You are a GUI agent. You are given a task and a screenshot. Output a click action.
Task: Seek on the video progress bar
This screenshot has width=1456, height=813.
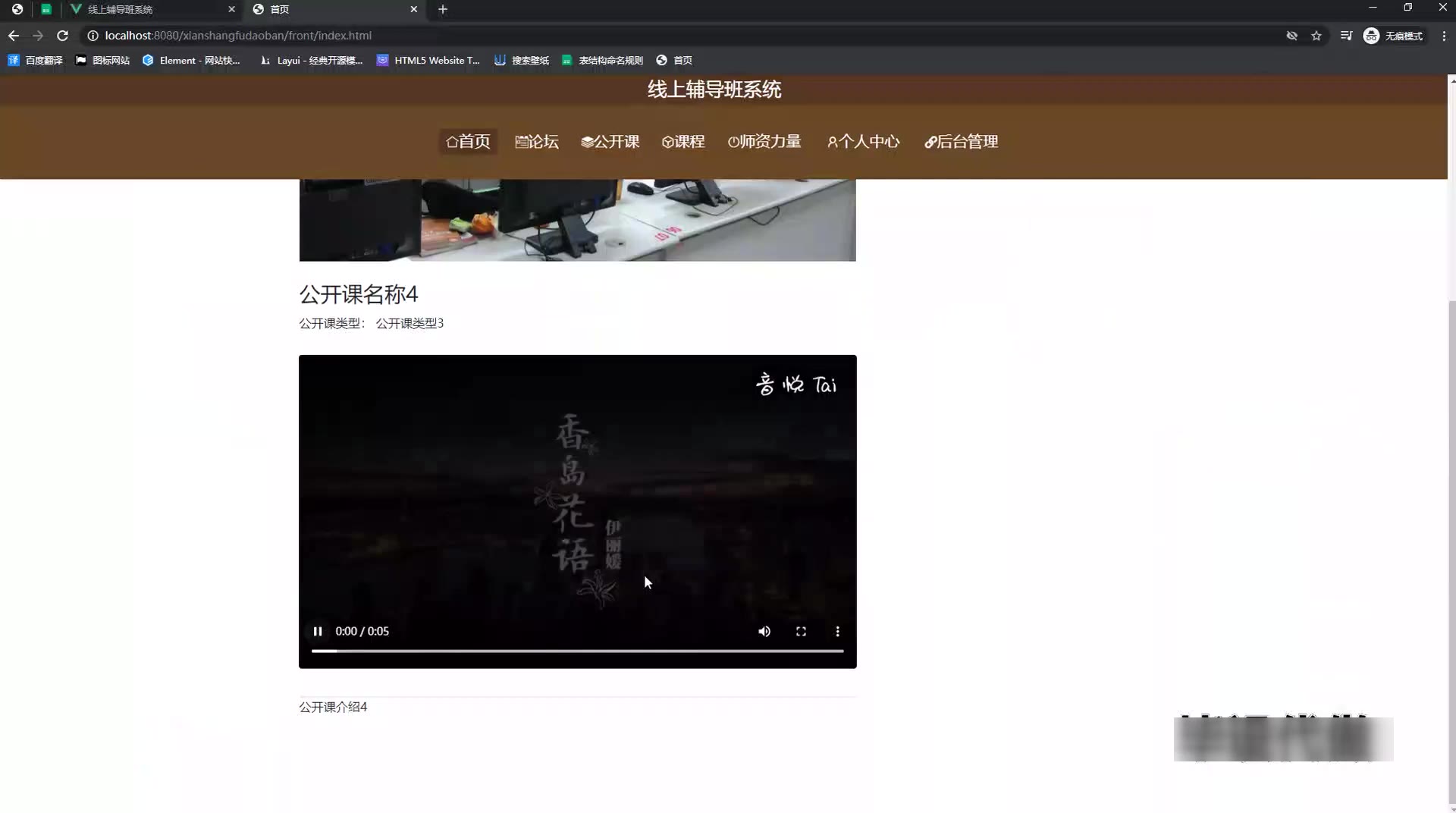577,651
